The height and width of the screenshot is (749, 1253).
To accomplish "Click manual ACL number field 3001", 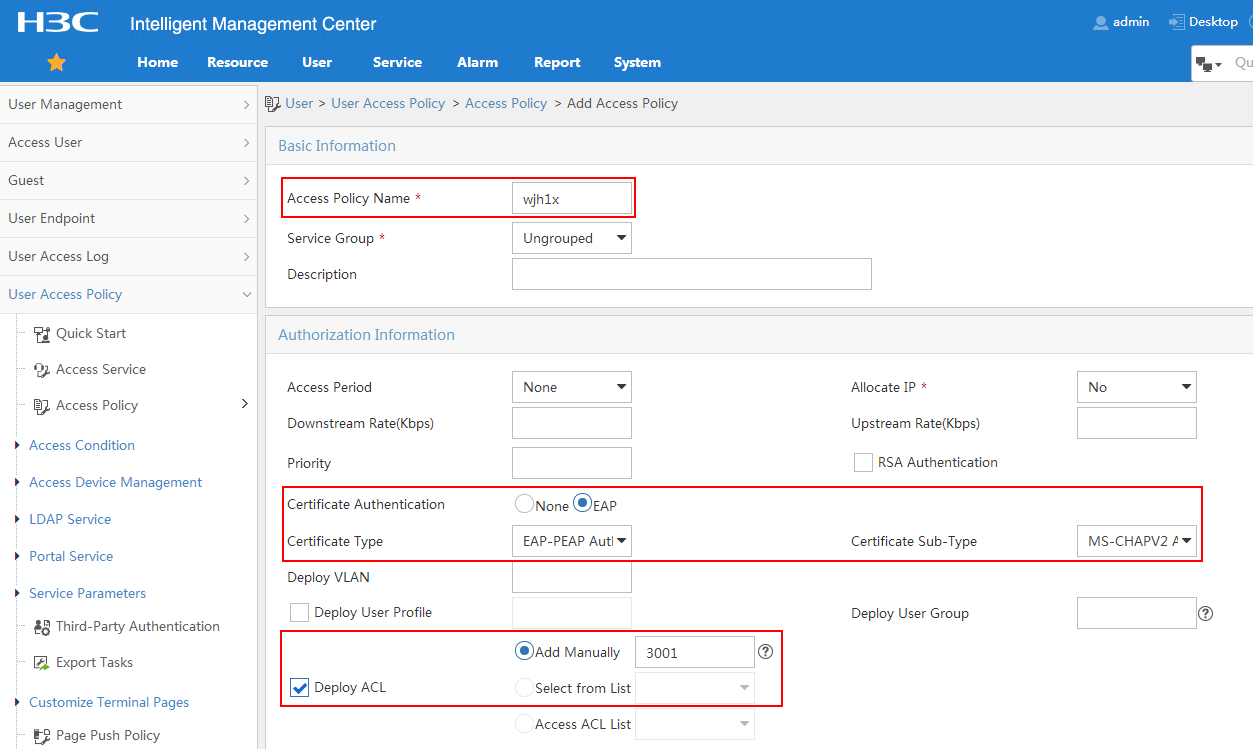I will point(695,652).
